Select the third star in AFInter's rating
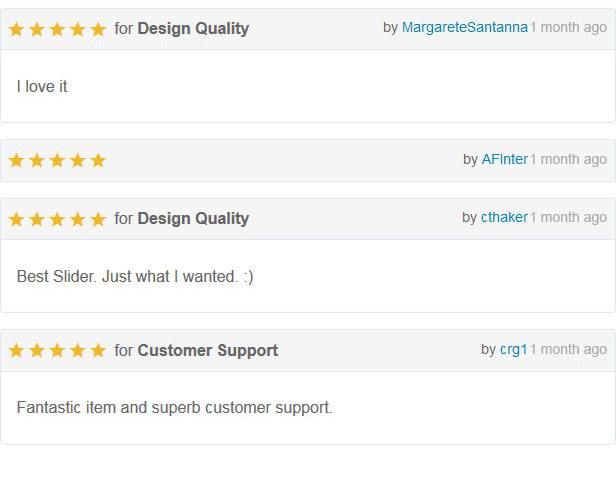Screen dimensions: 616x489 click(57, 160)
